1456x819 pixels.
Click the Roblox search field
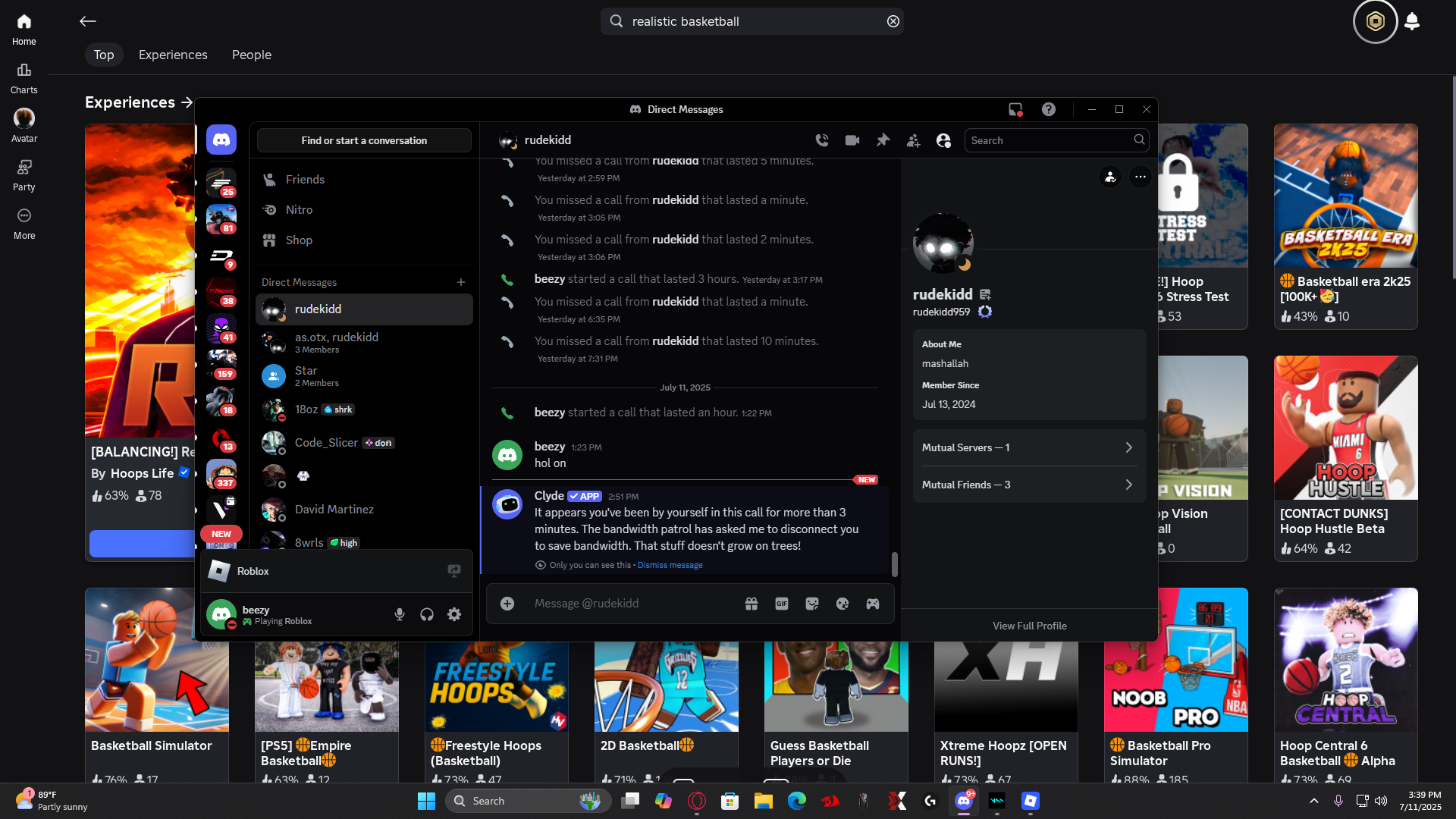pyautogui.click(x=752, y=21)
